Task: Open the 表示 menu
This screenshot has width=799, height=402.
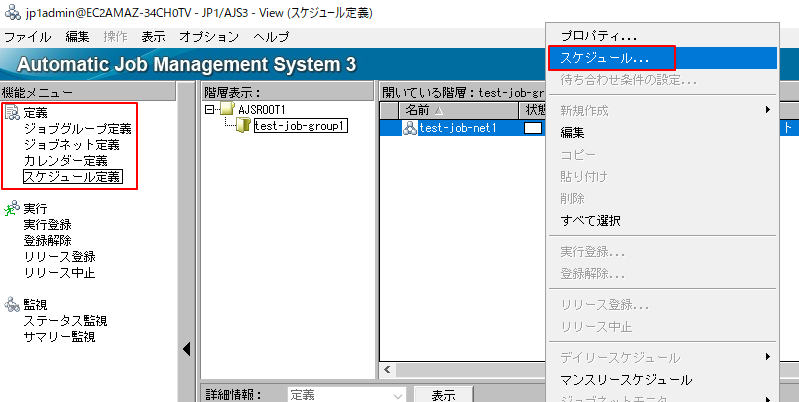Action: click(153, 37)
